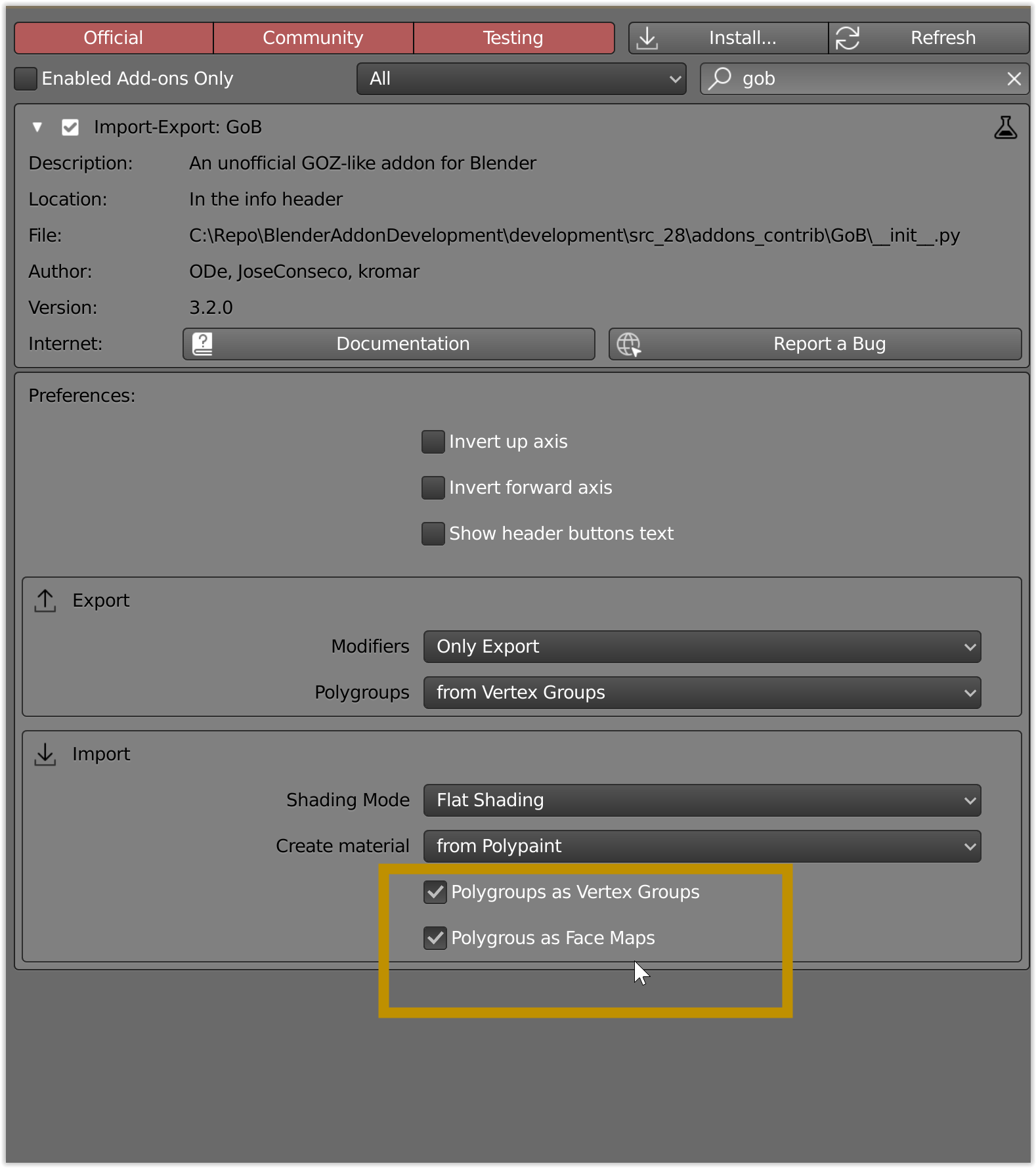Click the 'Preferences:' label
The width and height of the screenshot is (1036, 1168).
(82, 396)
